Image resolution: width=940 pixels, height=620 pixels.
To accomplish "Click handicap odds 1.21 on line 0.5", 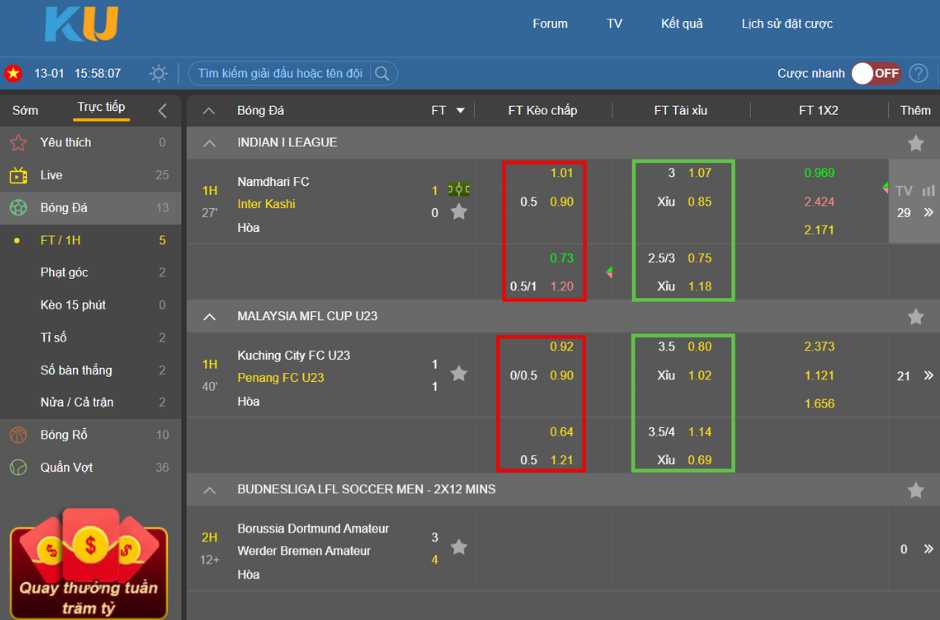I will [x=562, y=460].
